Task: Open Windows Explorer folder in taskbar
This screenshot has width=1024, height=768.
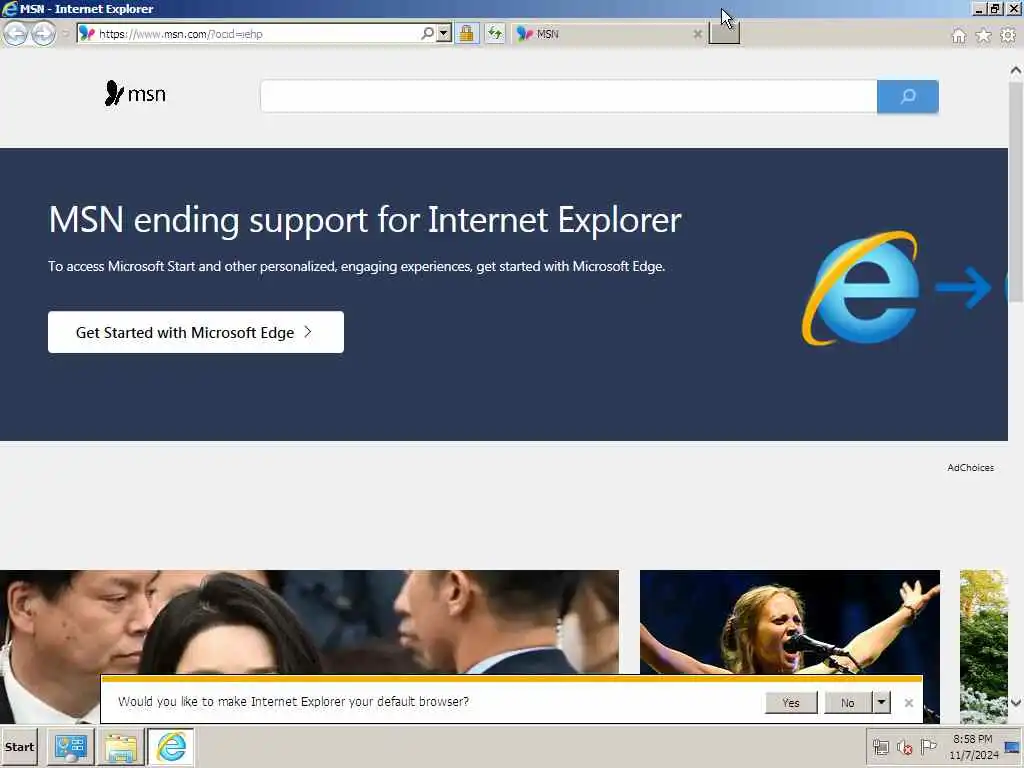Action: point(121,747)
